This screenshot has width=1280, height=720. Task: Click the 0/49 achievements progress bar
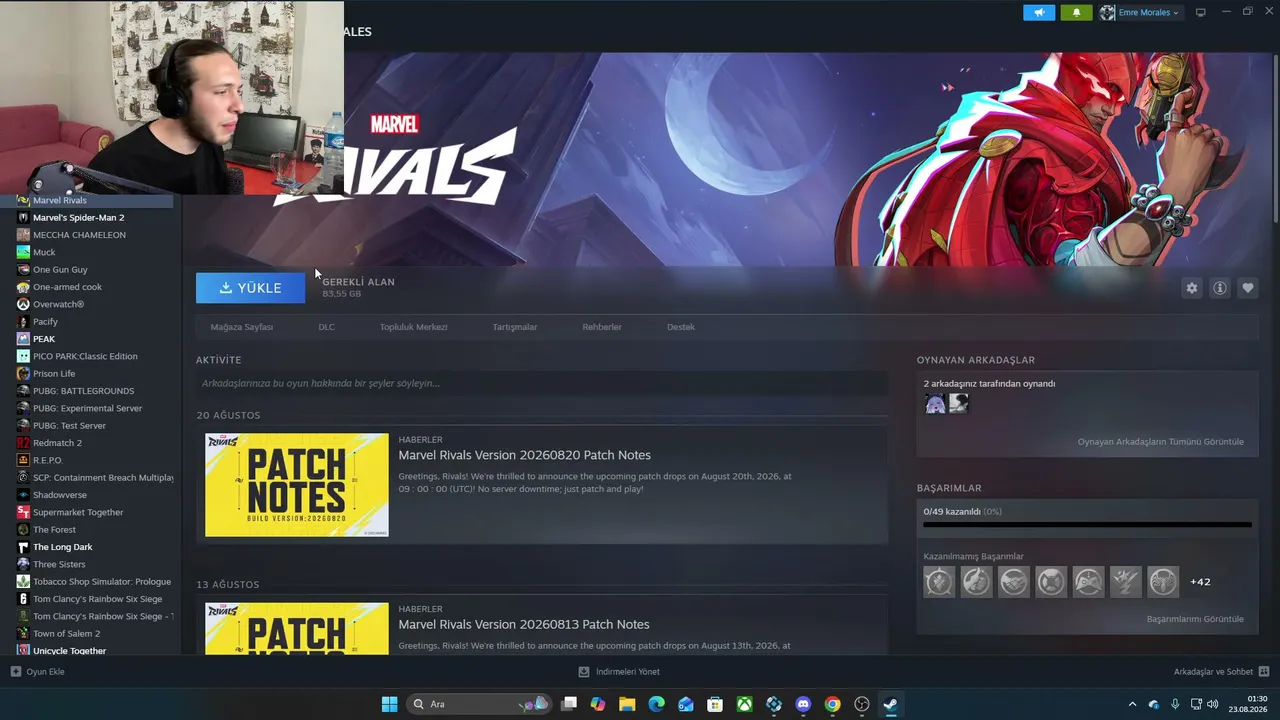pos(1087,524)
